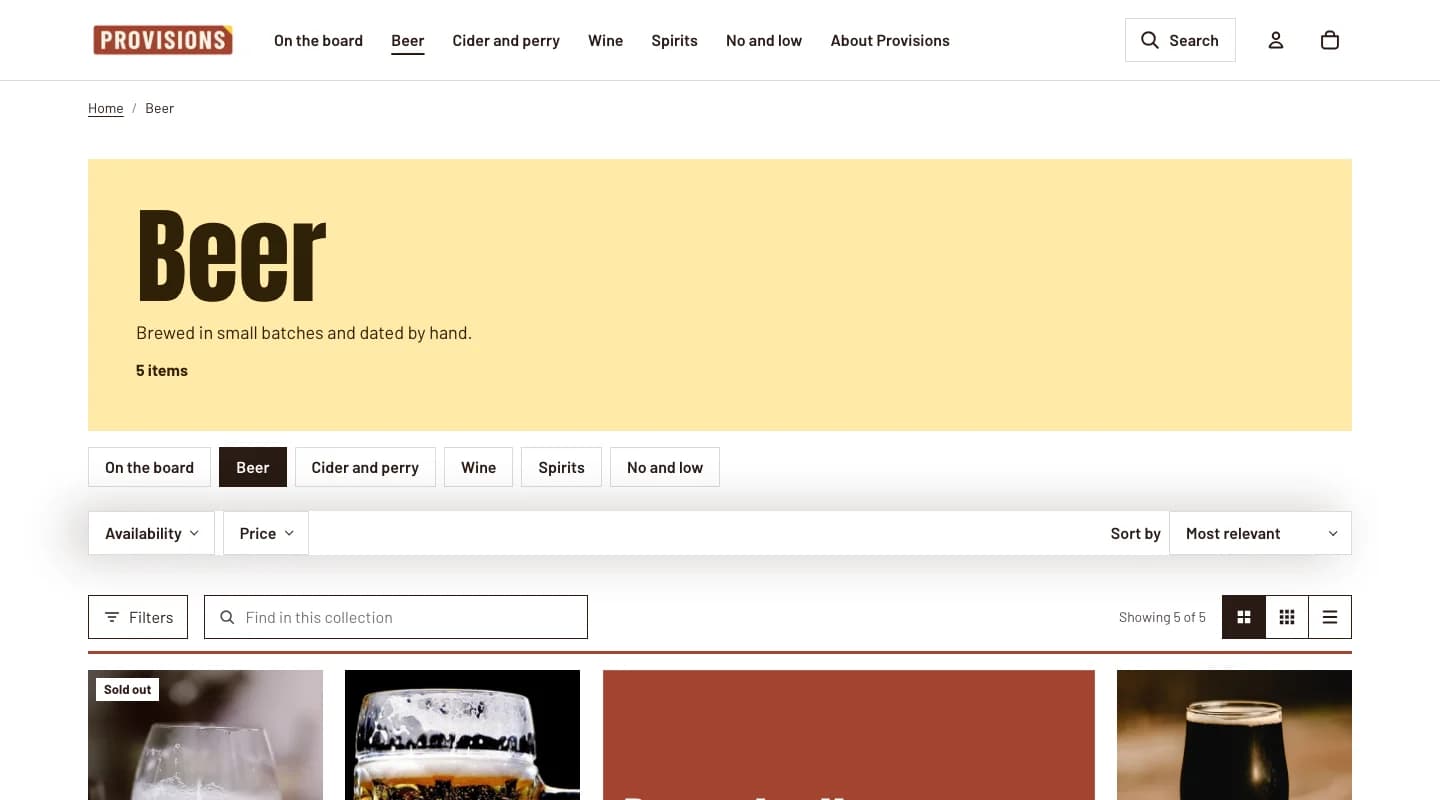Focus the Find in this collection field

(396, 617)
